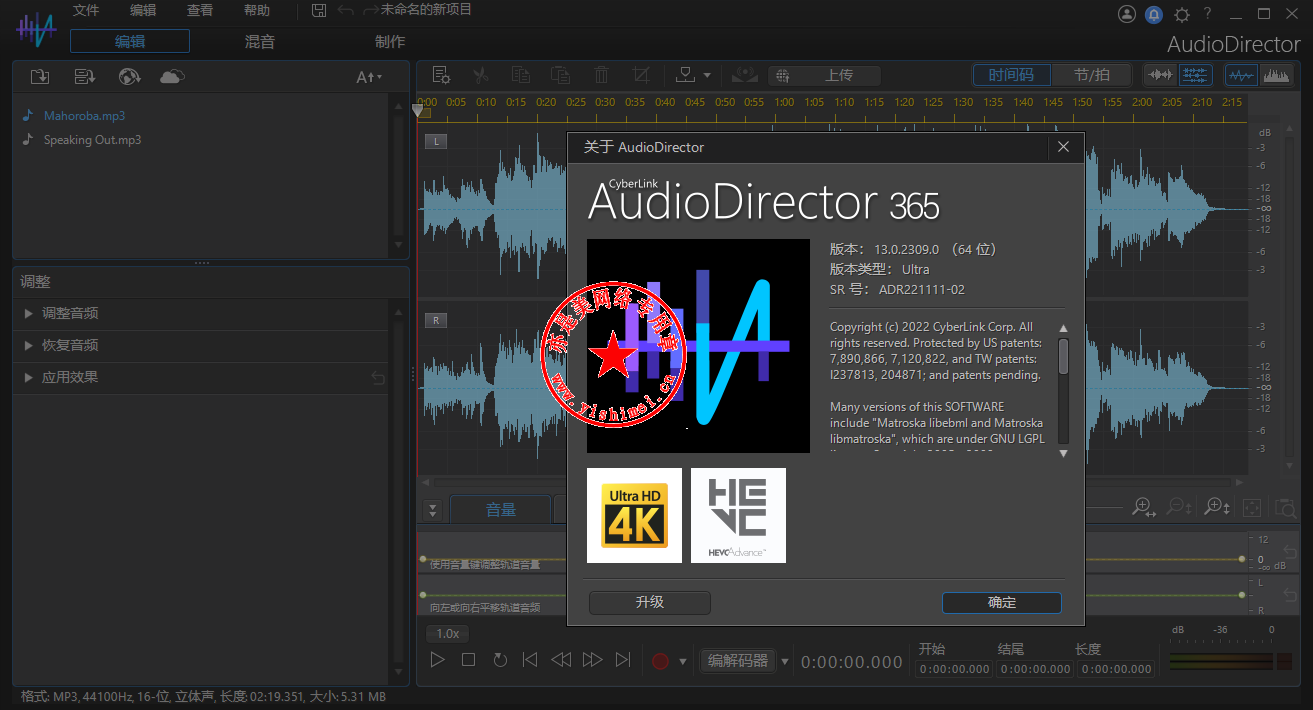
Task: Click the CyberLink Cloud icon
Action: coord(173,77)
